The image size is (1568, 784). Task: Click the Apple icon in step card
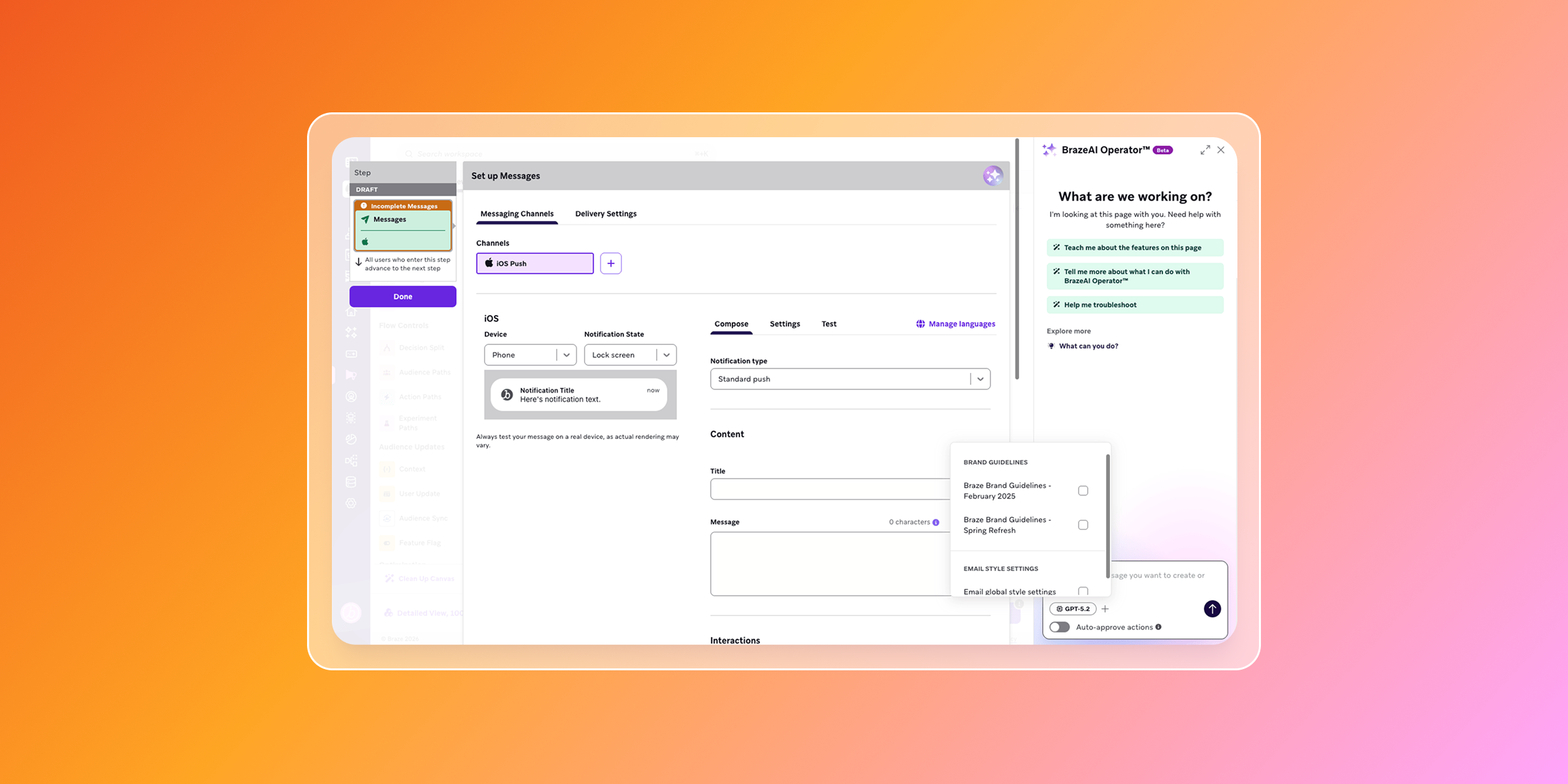[x=365, y=242]
